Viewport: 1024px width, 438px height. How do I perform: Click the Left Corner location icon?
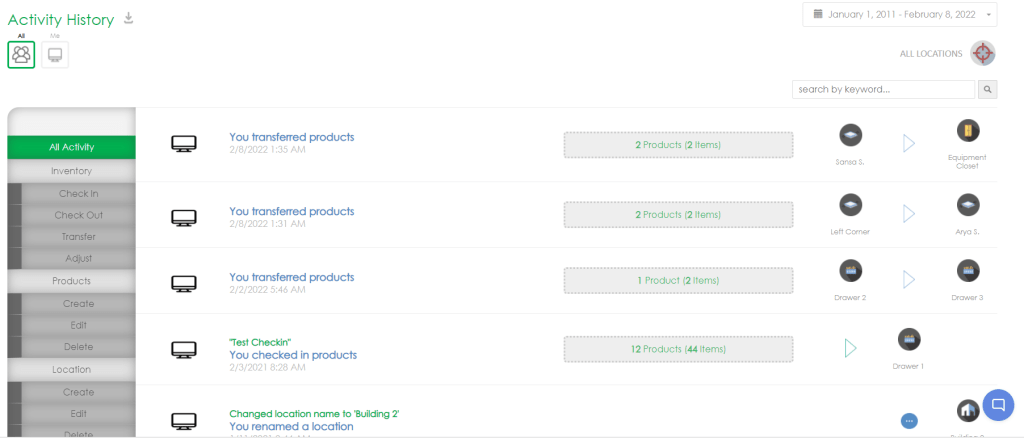pyautogui.click(x=850, y=205)
